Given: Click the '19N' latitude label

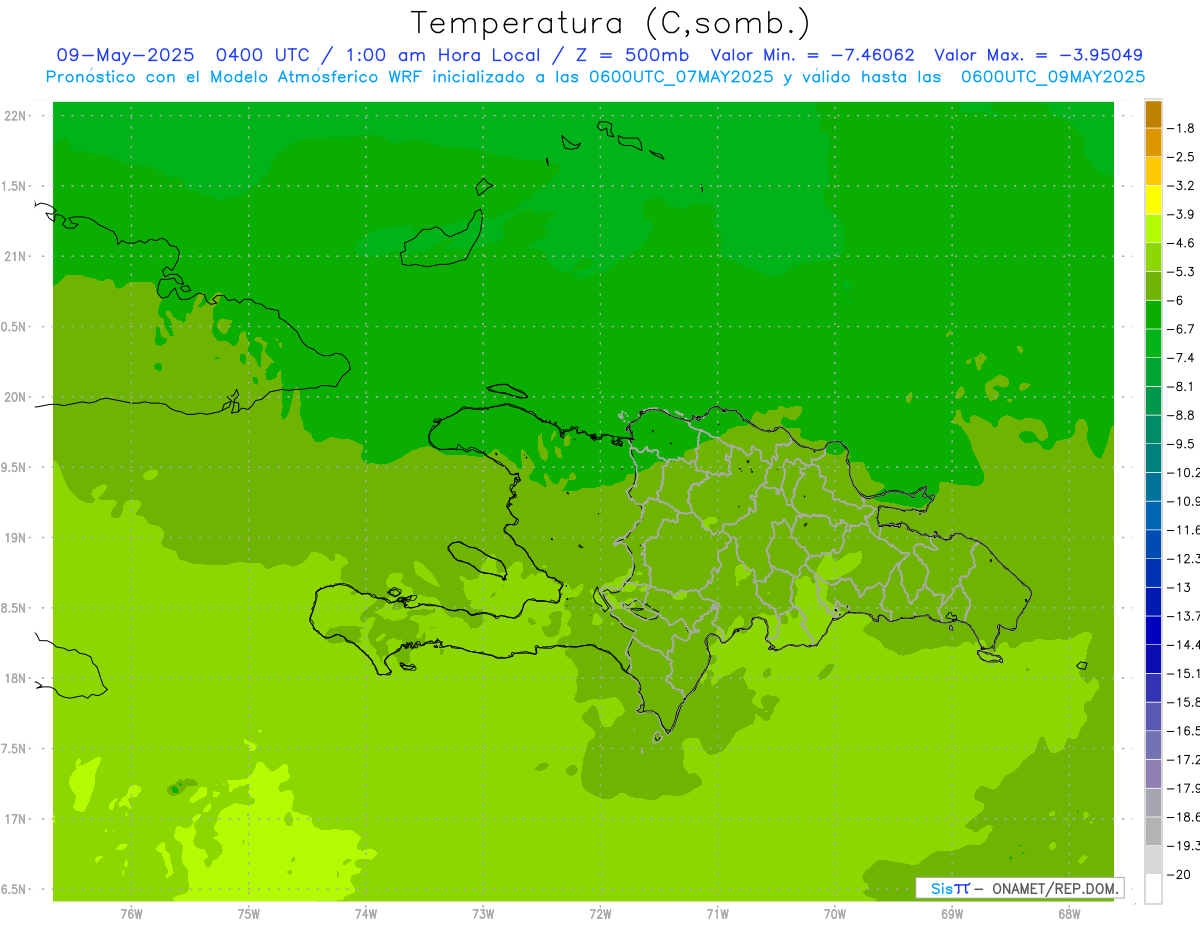Looking at the screenshot, I should 17,538.
